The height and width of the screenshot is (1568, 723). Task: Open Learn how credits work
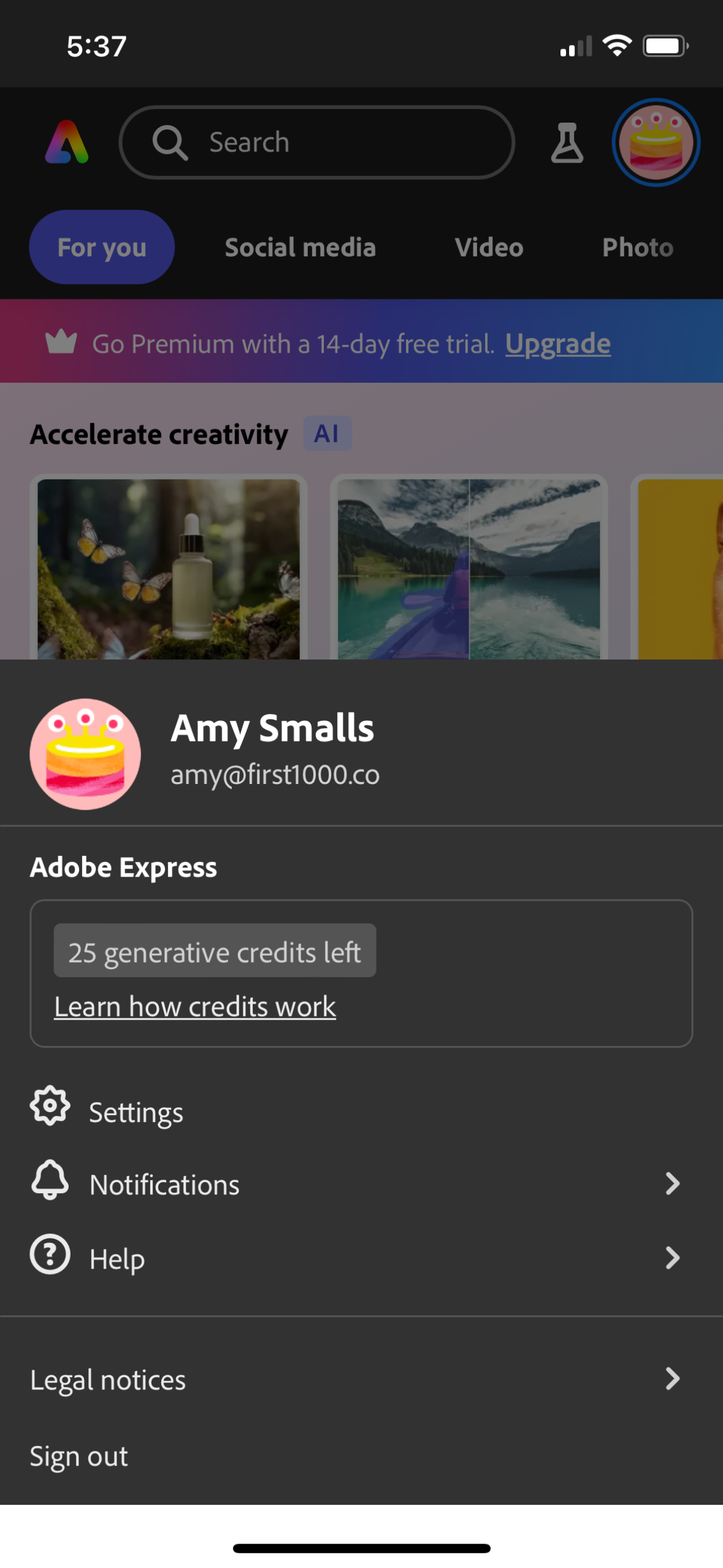pos(194,1006)
